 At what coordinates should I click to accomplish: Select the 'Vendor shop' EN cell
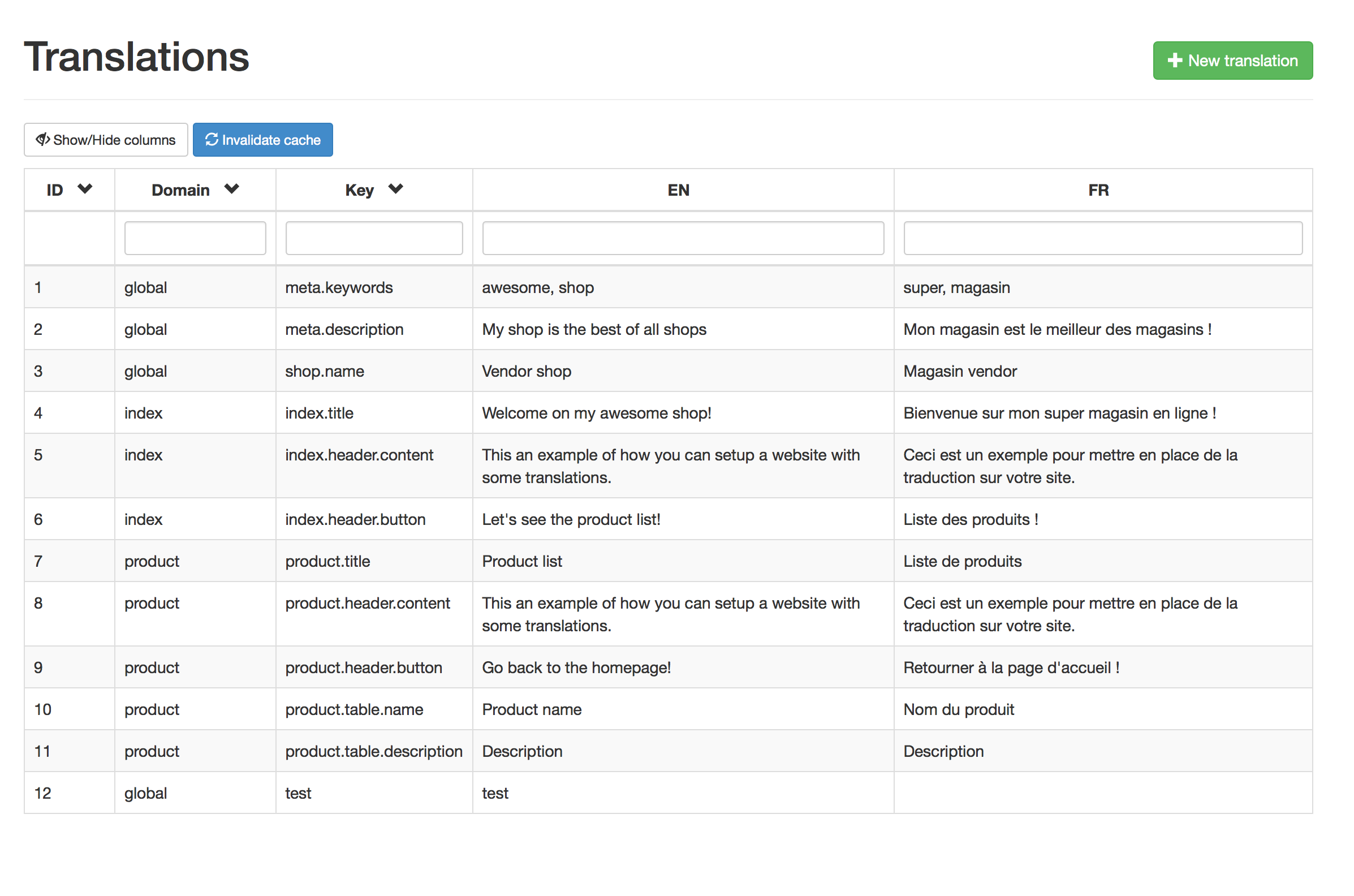527,372
